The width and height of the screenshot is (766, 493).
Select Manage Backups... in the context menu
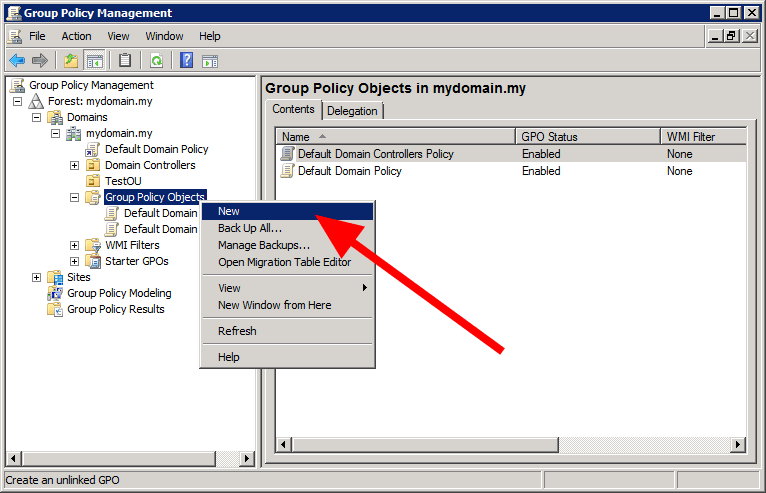coord(264,245)
